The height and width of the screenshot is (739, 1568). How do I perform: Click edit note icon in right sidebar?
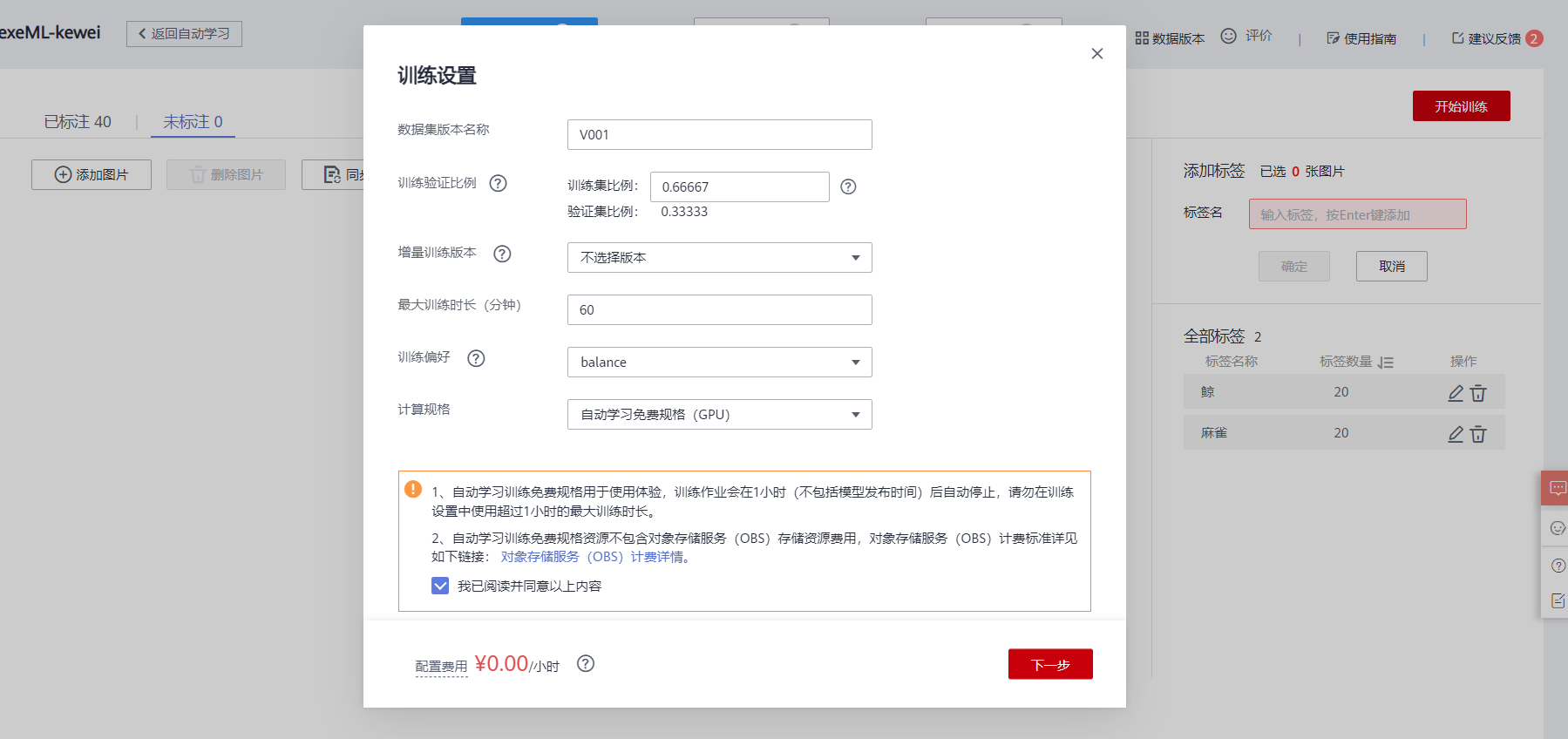tap(1558, 600)
